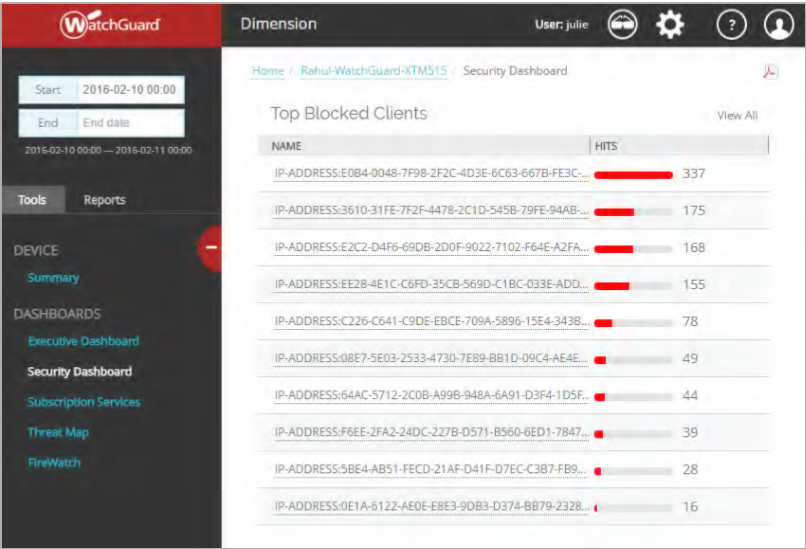Open client IP-ADDRESS:5BE4-AB51-FECD
Screen dimensions: 806x549
432,470
